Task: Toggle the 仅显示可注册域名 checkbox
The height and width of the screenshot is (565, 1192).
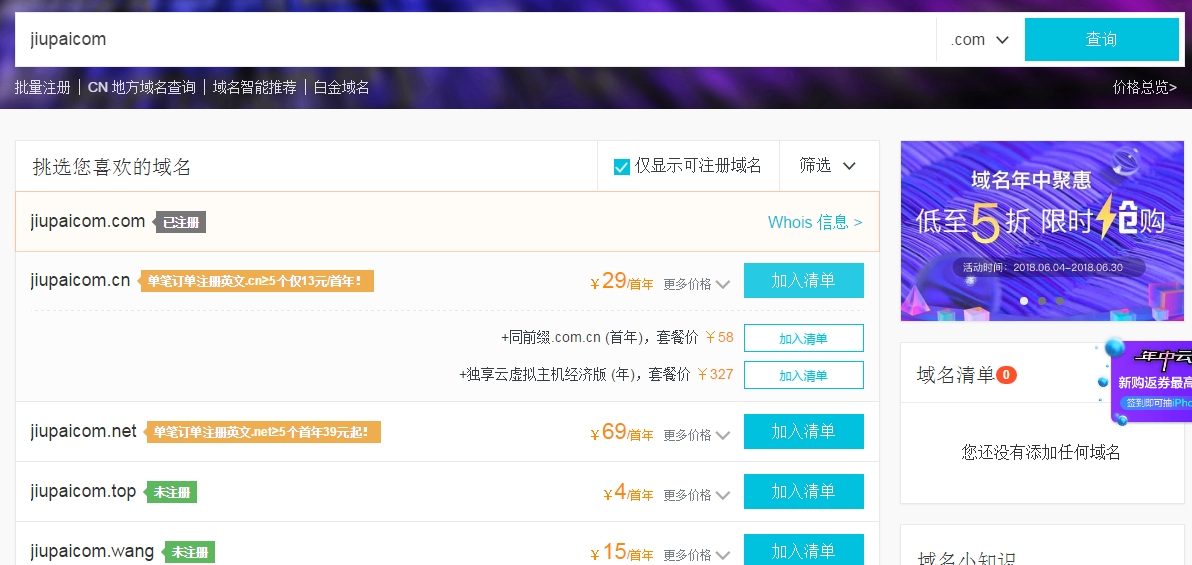Action: [621, 166]
